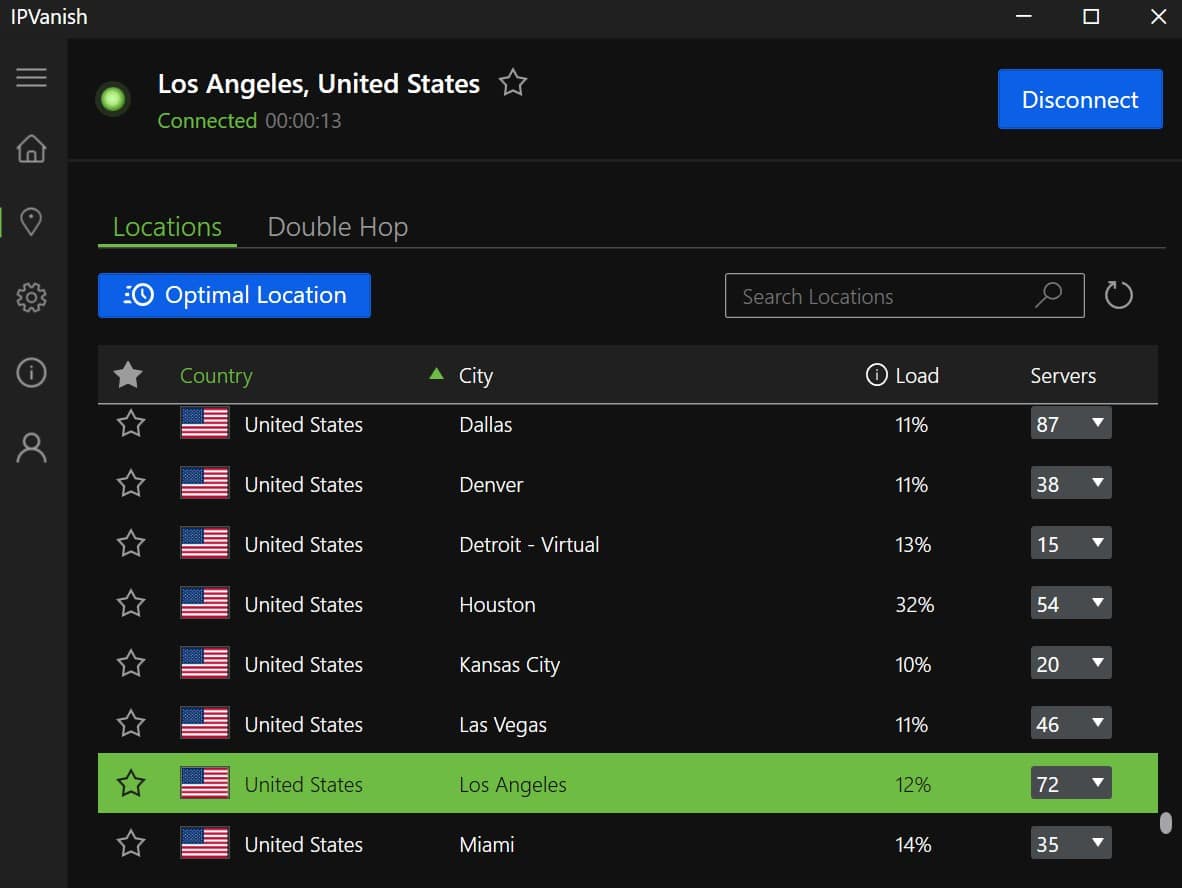The width and height of the screenshot is (1182, 888).
Task: Close the IPVanish window
Action: (1158, 17)
